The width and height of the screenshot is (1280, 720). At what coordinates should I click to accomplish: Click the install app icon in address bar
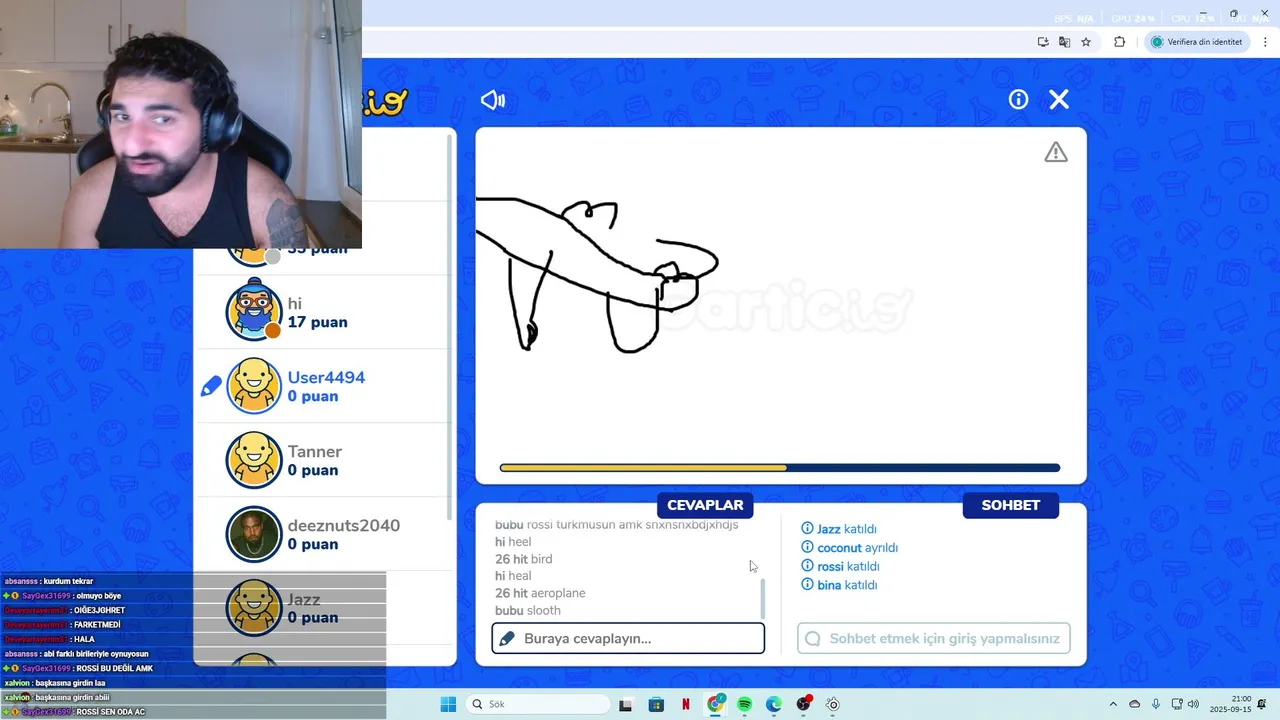point(1043,42)
